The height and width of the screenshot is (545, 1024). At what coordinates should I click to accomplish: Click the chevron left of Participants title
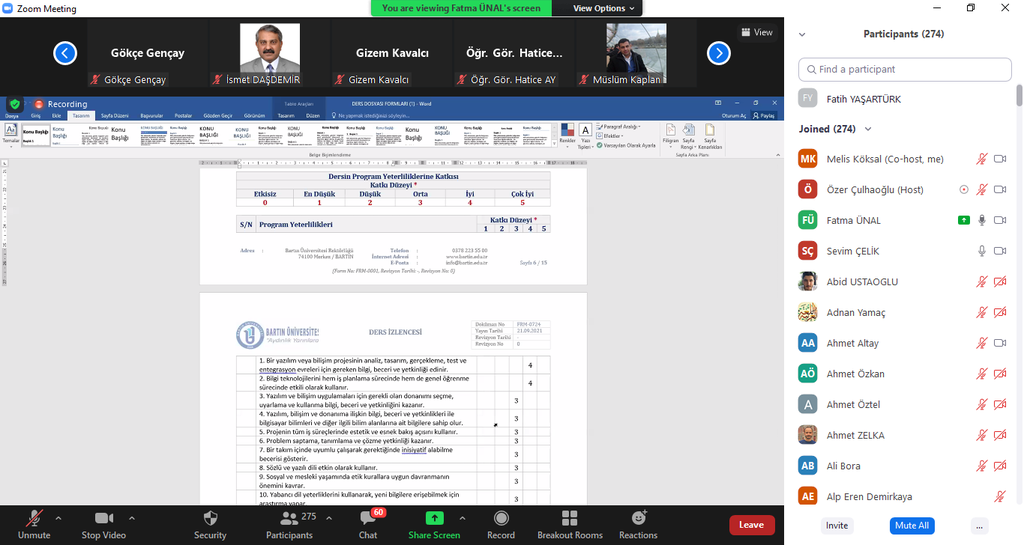(x=802, y=35)
